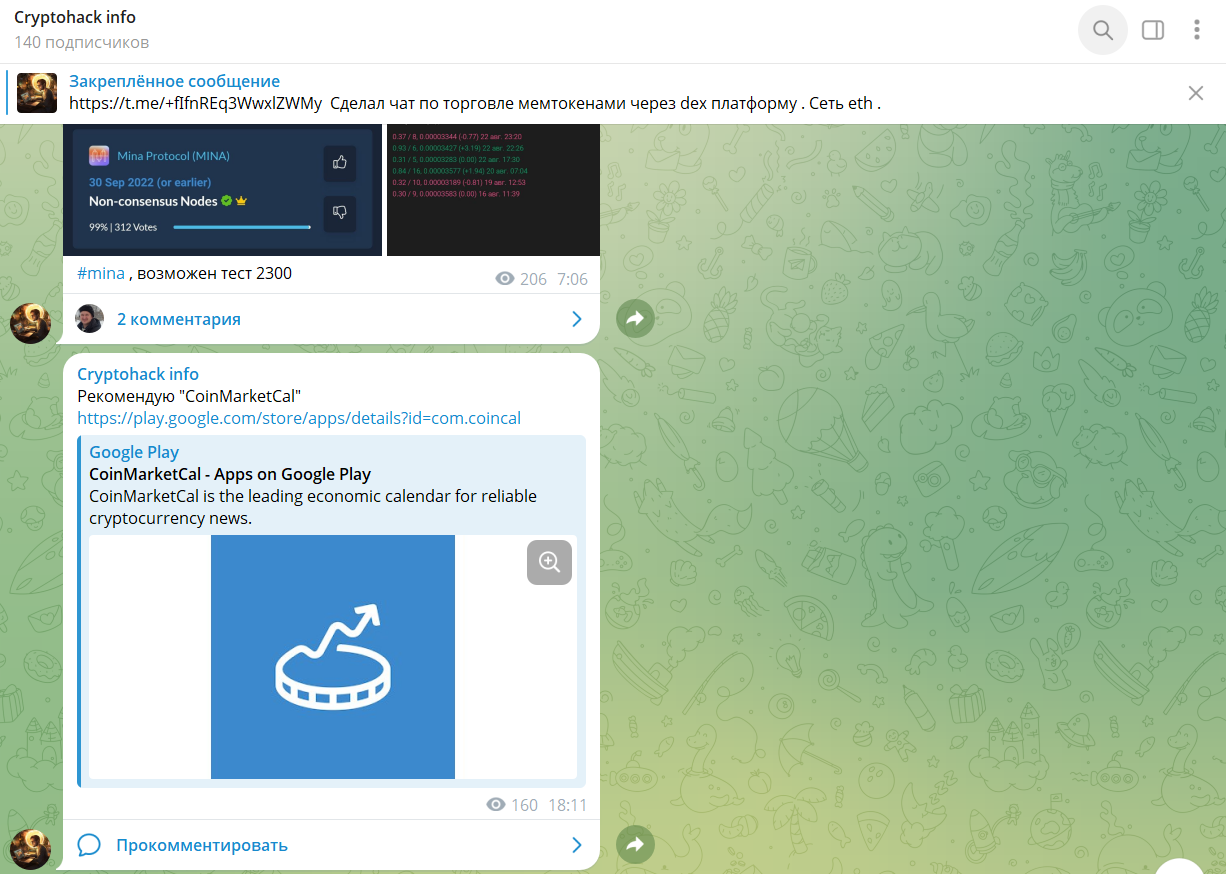Click the 18:11 message timestamp
Screen dimensions: 1226x874
pos(567,805)
